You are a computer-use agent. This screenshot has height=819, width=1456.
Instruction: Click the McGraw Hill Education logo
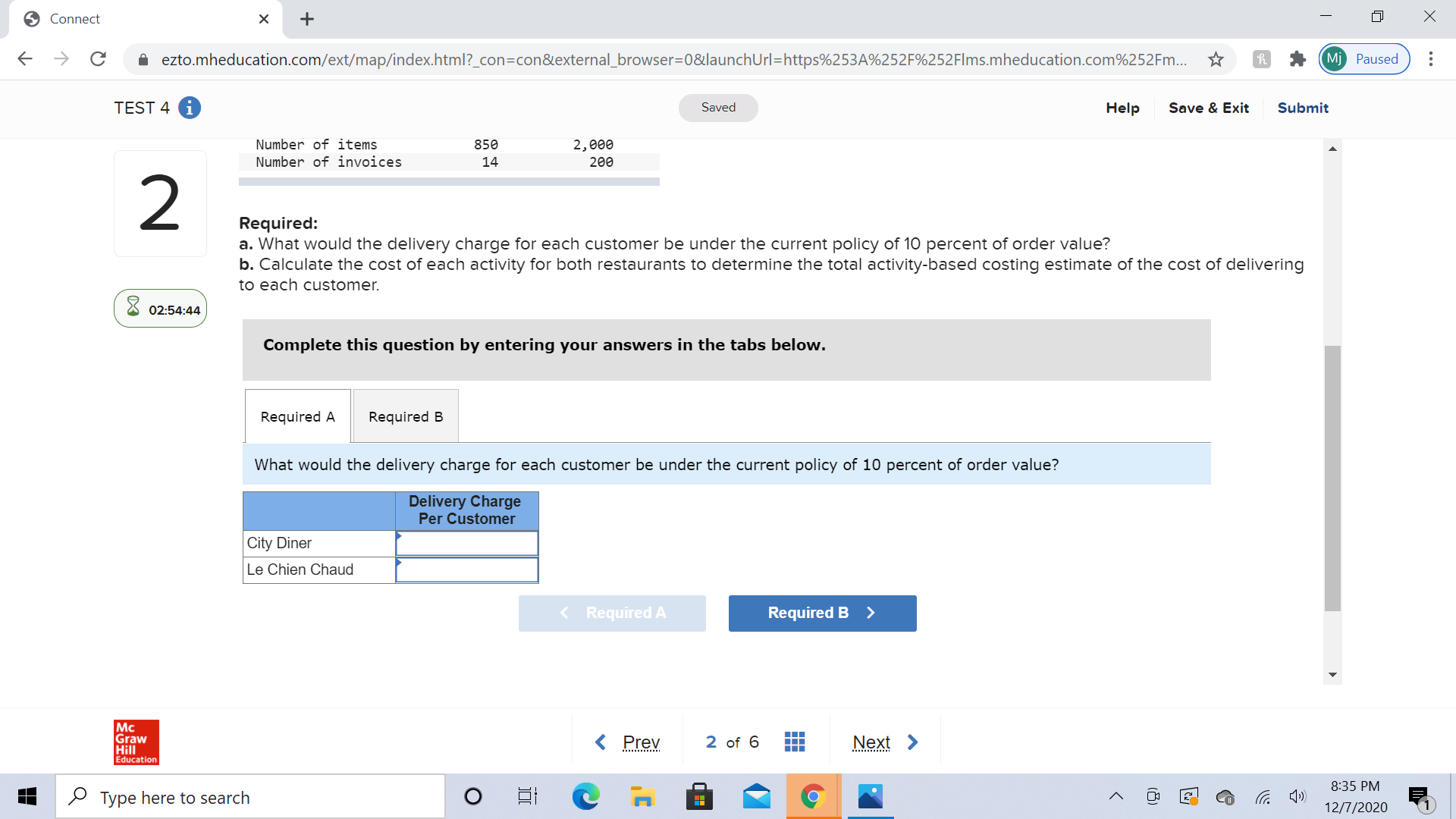pyautogui.click(x=136, y=742)
